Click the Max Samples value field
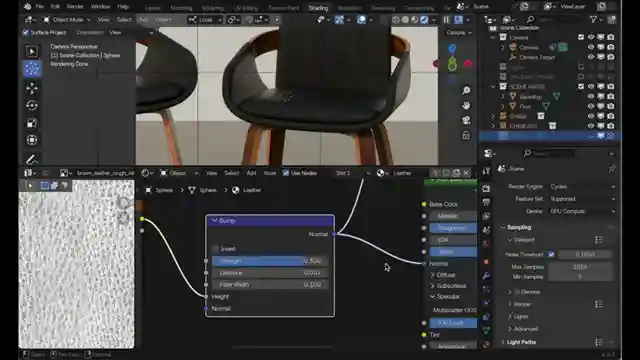 point(580,267)
